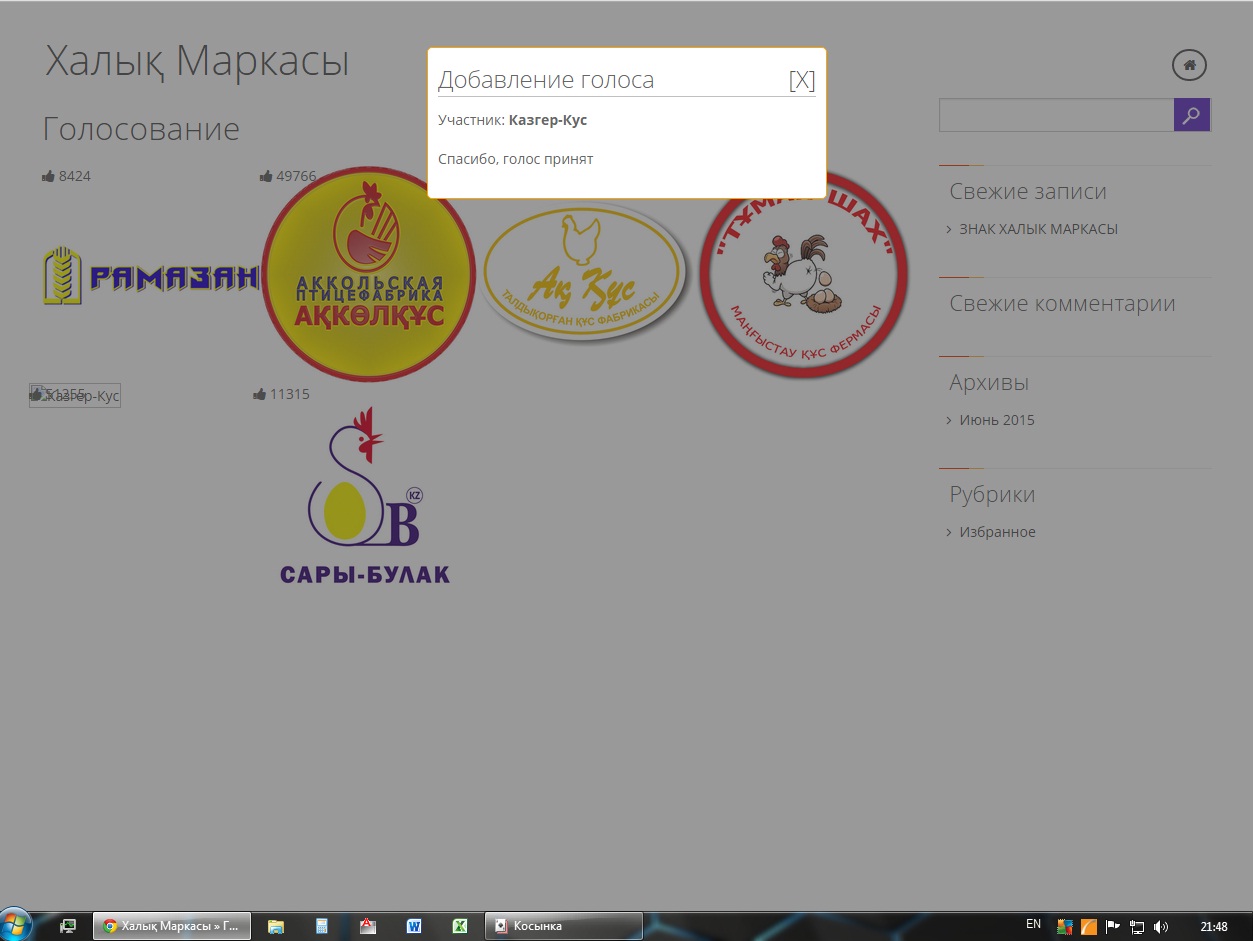Focus the search input field

[x=1056, y=115]
